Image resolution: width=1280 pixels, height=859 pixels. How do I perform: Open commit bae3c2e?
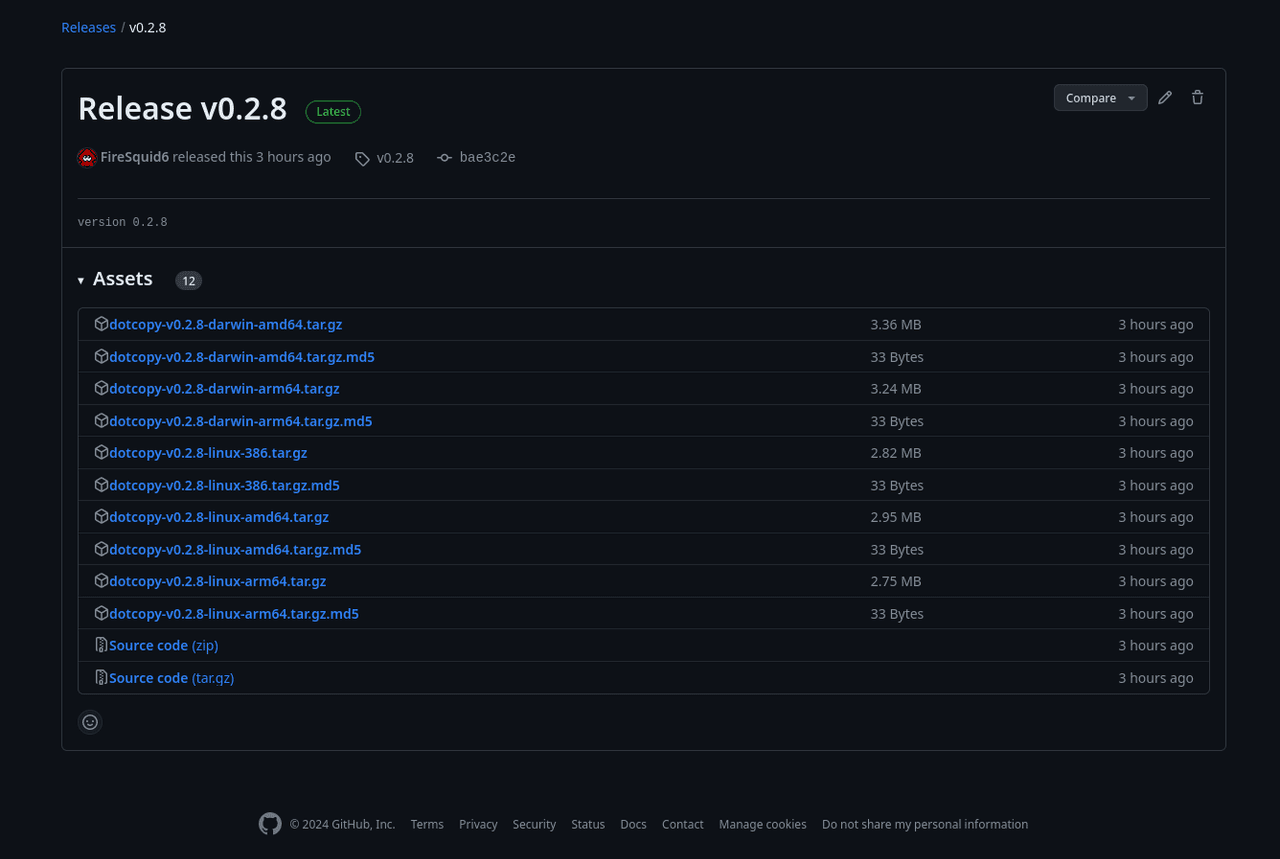(x=487, y=157)
